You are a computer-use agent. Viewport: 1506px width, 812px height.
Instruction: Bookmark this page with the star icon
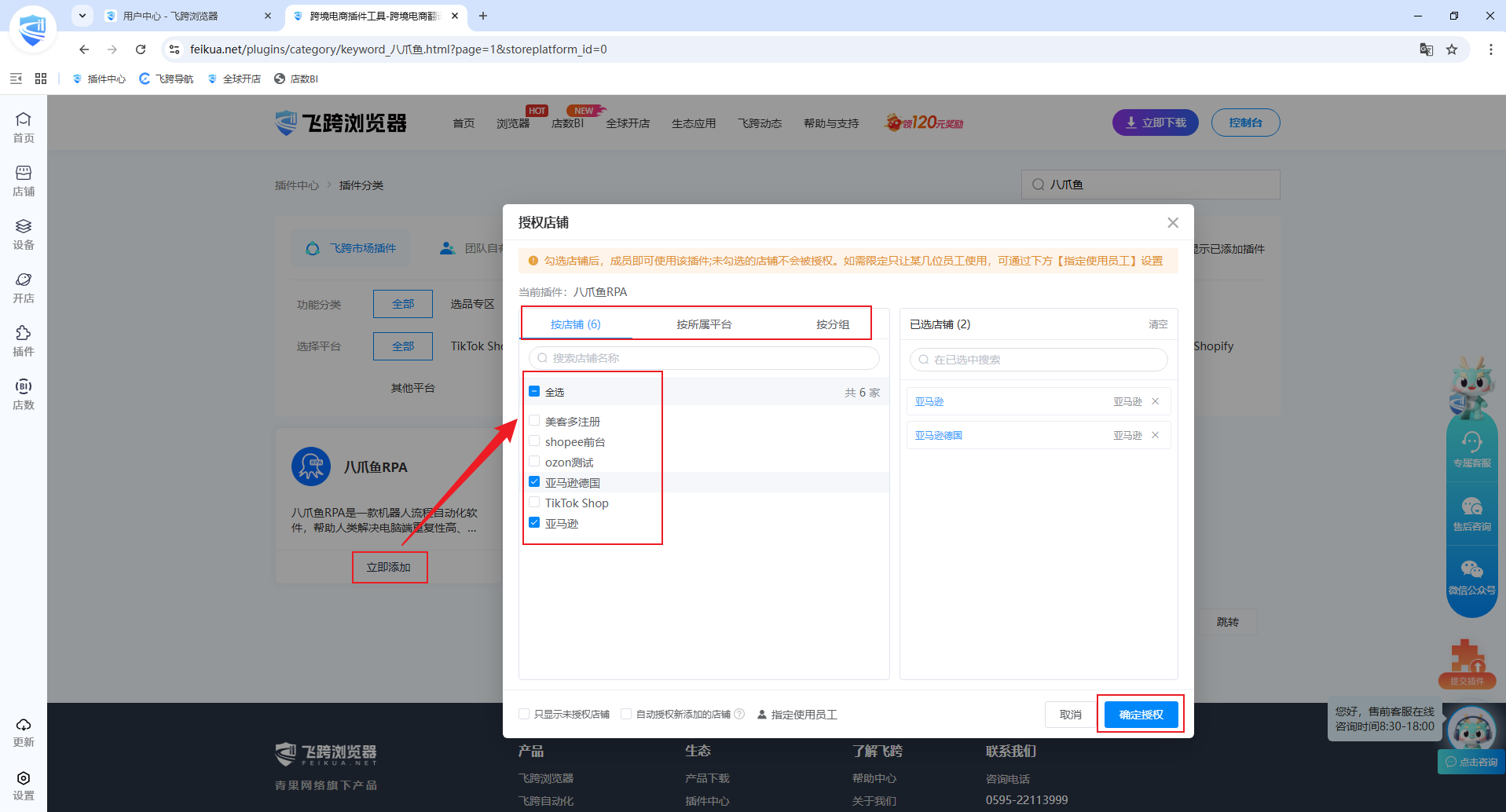click(x=1452, y=49)
